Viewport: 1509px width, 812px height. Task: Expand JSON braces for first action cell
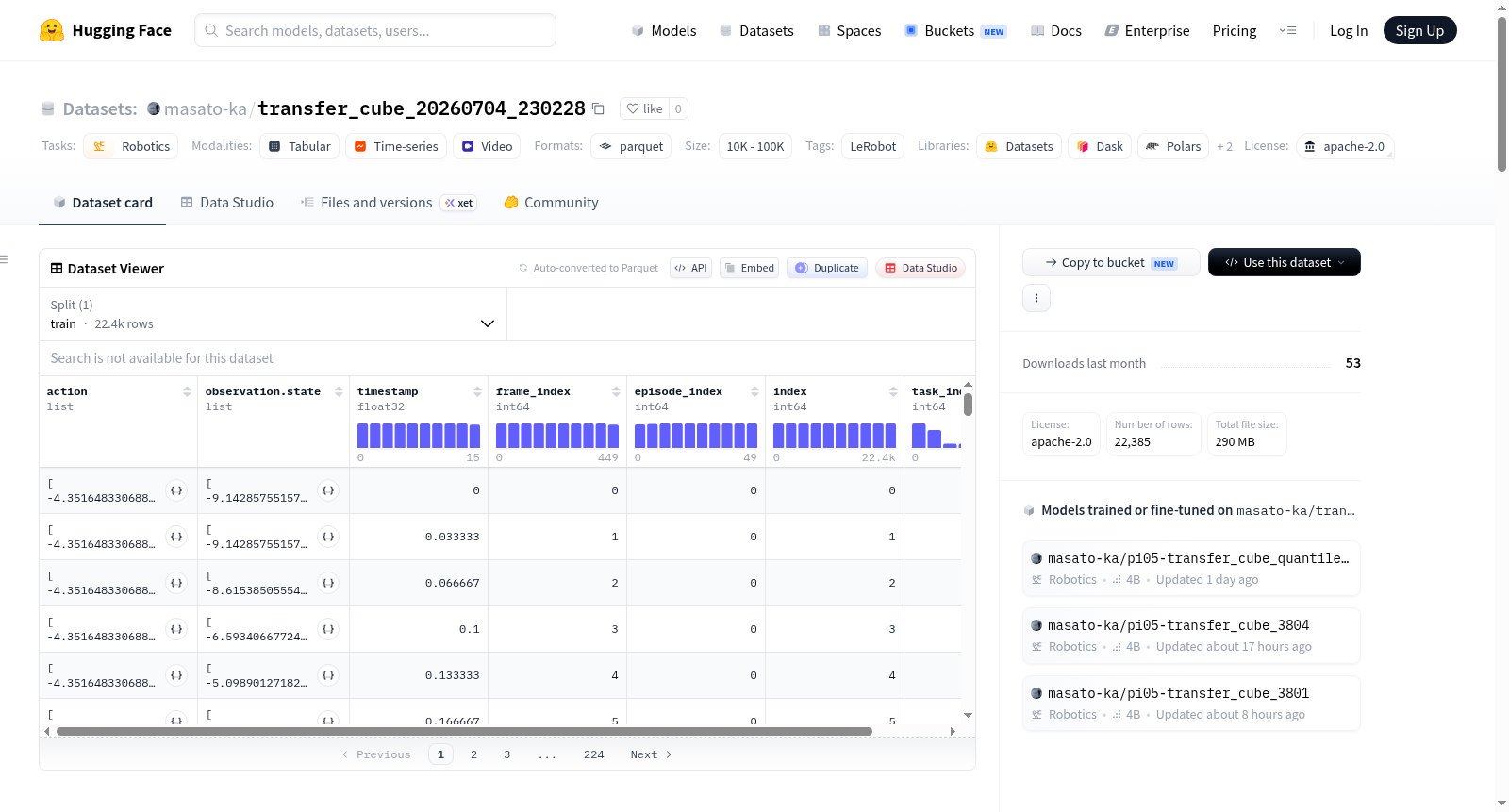(x=176, y=490)
